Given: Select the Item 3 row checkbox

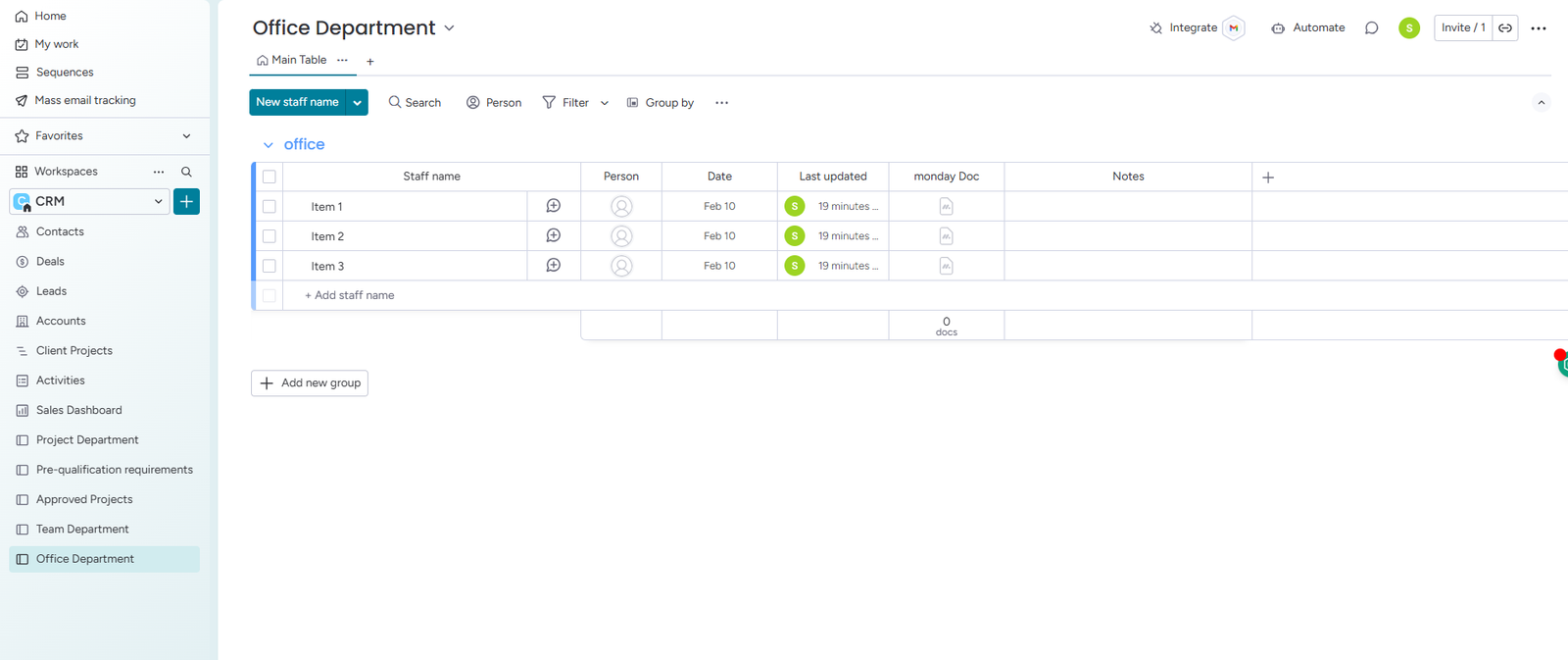Looking at the screenshot, I should [269, 266].
